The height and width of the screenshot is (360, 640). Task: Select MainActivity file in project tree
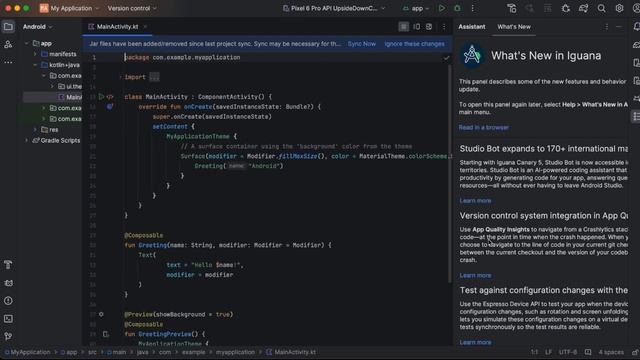tap(52, 97)
